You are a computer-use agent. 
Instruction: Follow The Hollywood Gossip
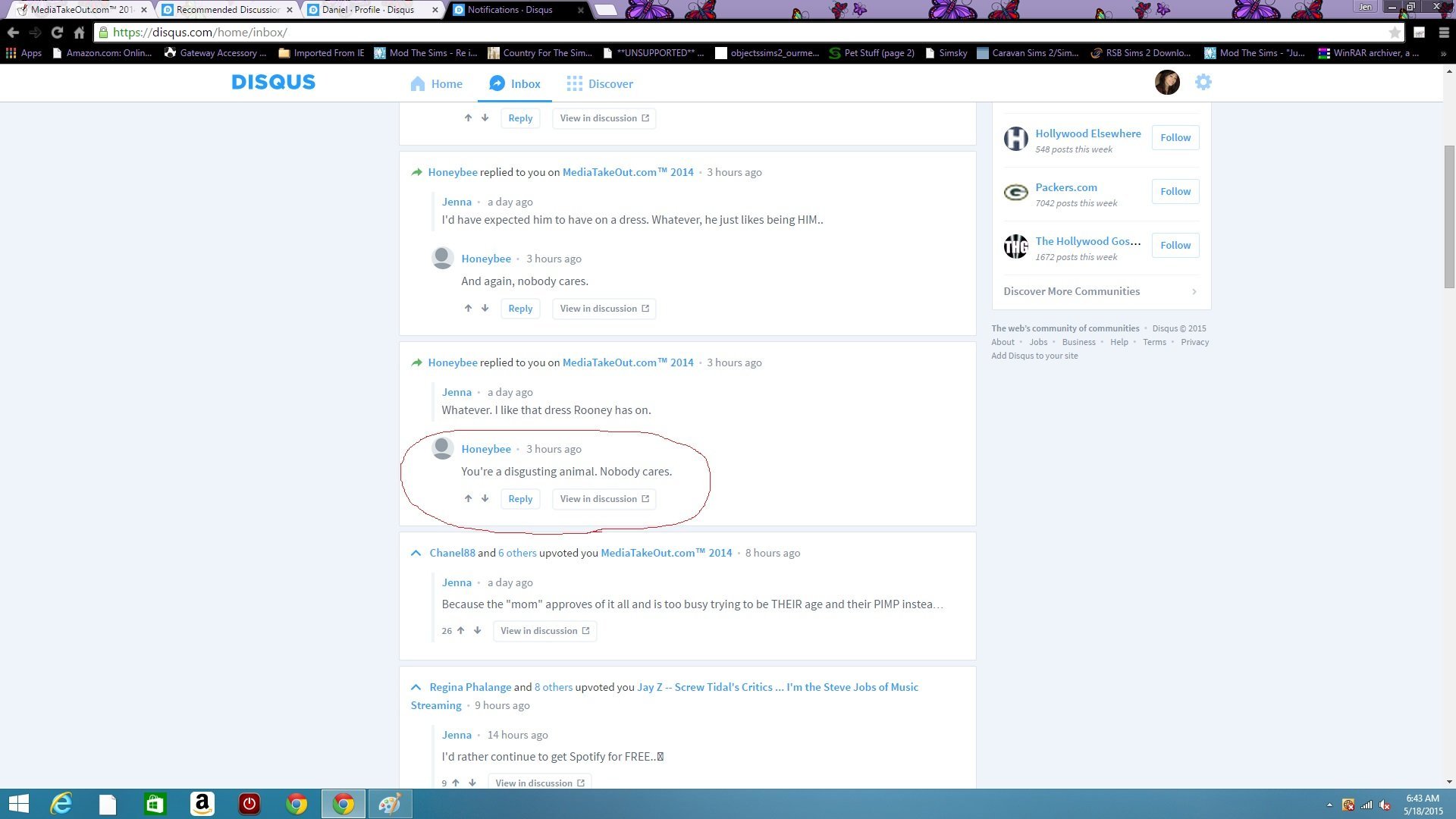pyautogui.click(x=1175, y=245)
